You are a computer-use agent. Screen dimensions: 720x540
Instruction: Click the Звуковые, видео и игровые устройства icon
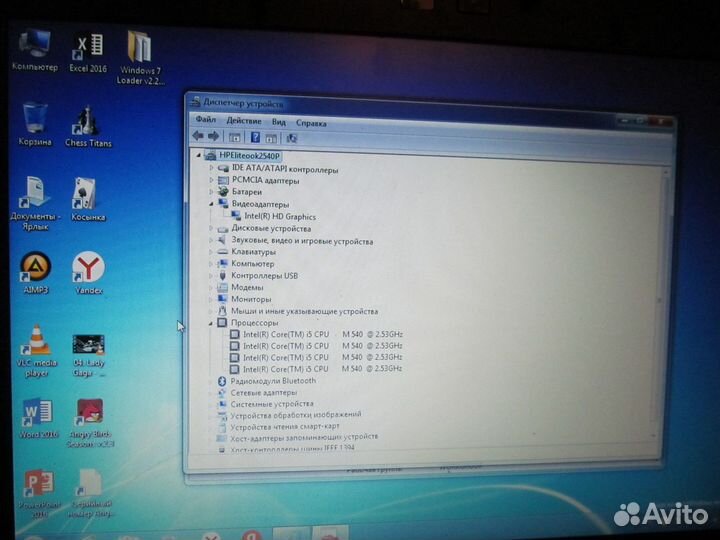(x=222, y=240)
